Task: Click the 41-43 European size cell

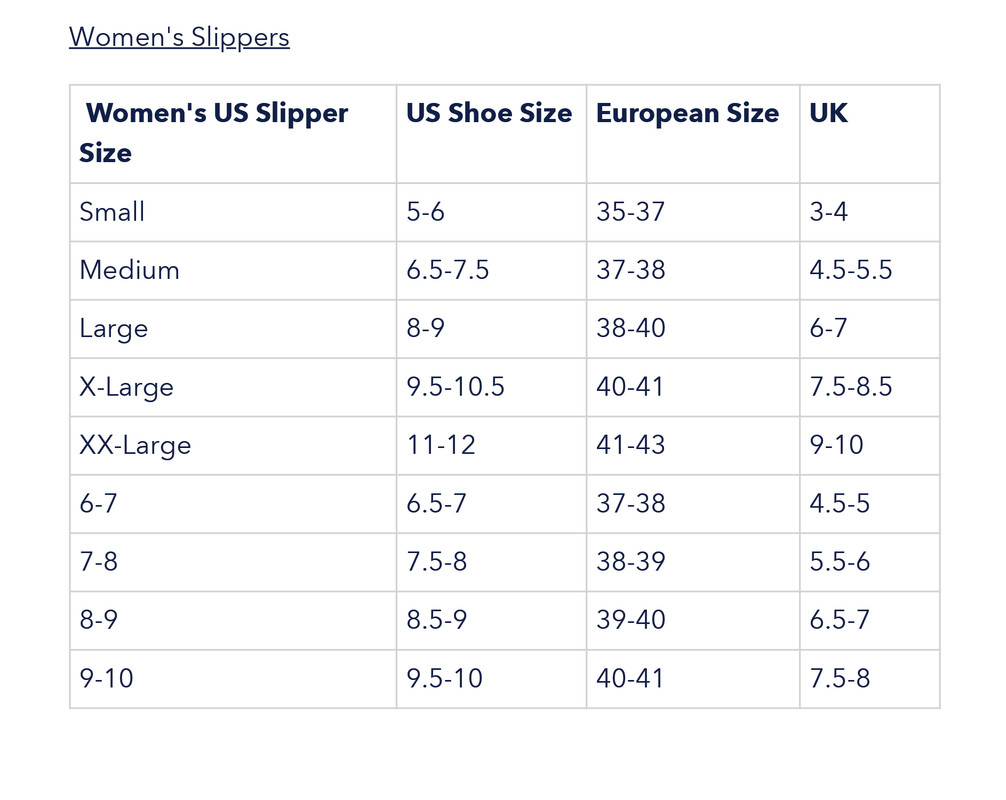Action: [x=630, y=445]
